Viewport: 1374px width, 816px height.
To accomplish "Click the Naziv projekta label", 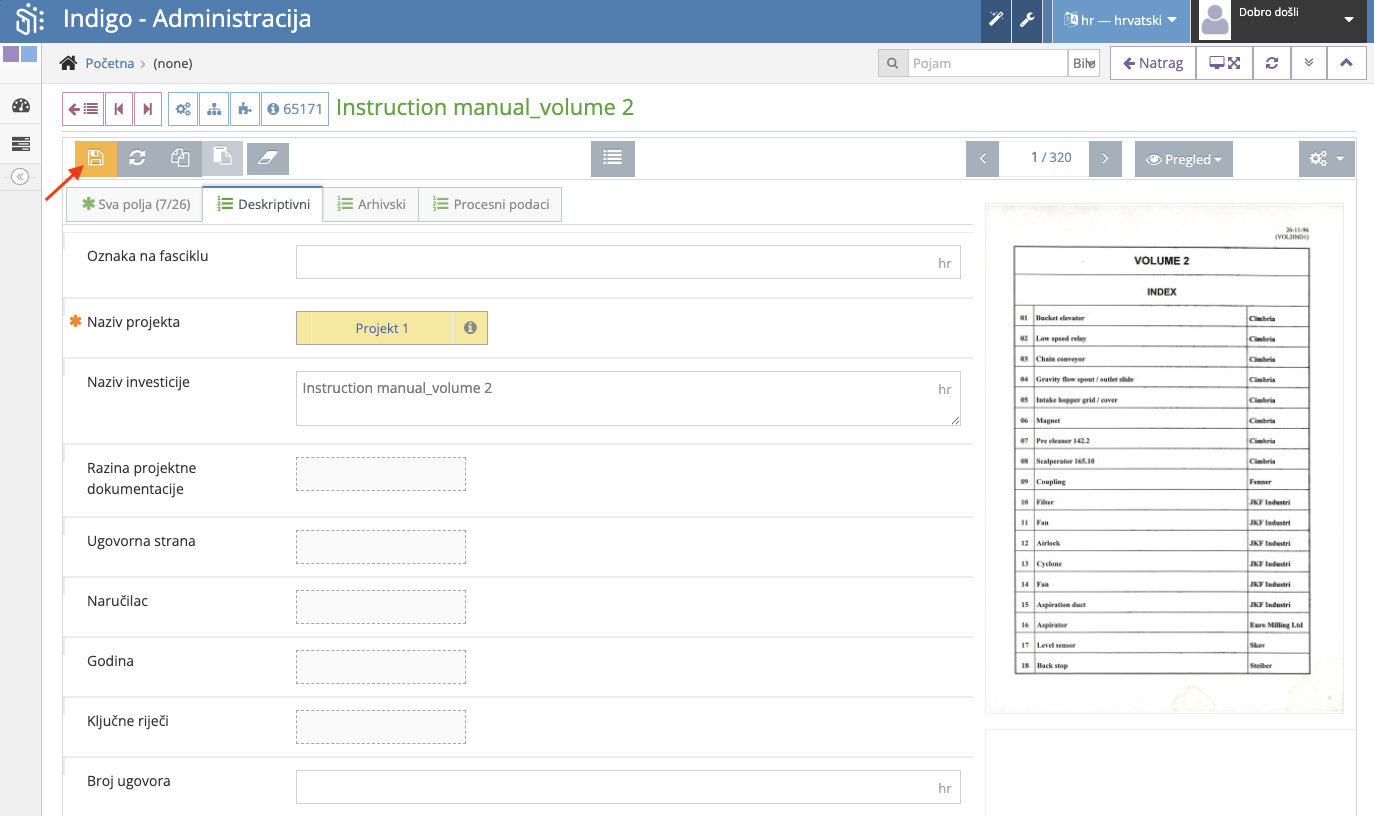I will point(133,322).
